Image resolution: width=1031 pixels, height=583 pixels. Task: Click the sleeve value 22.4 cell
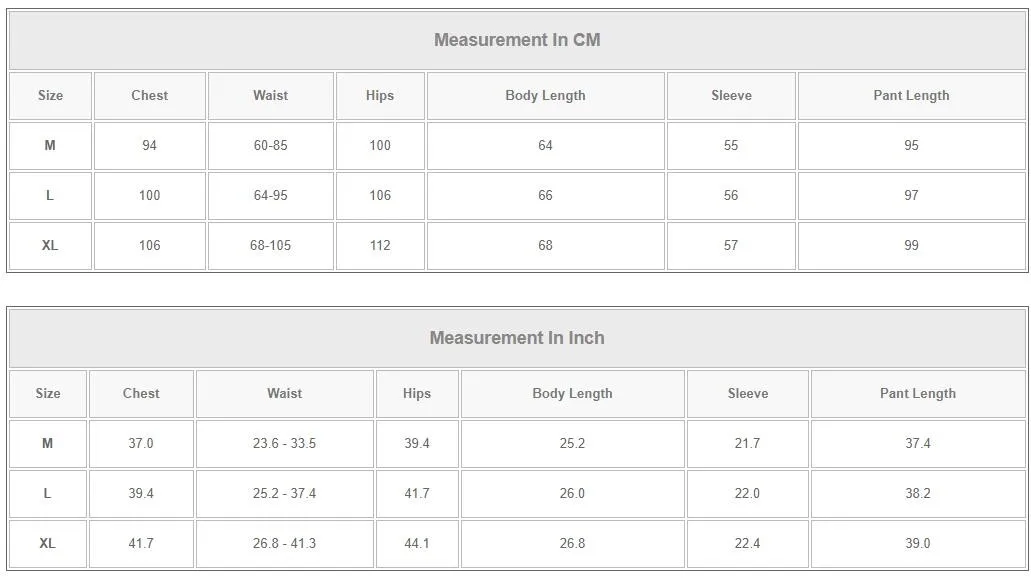747,544
